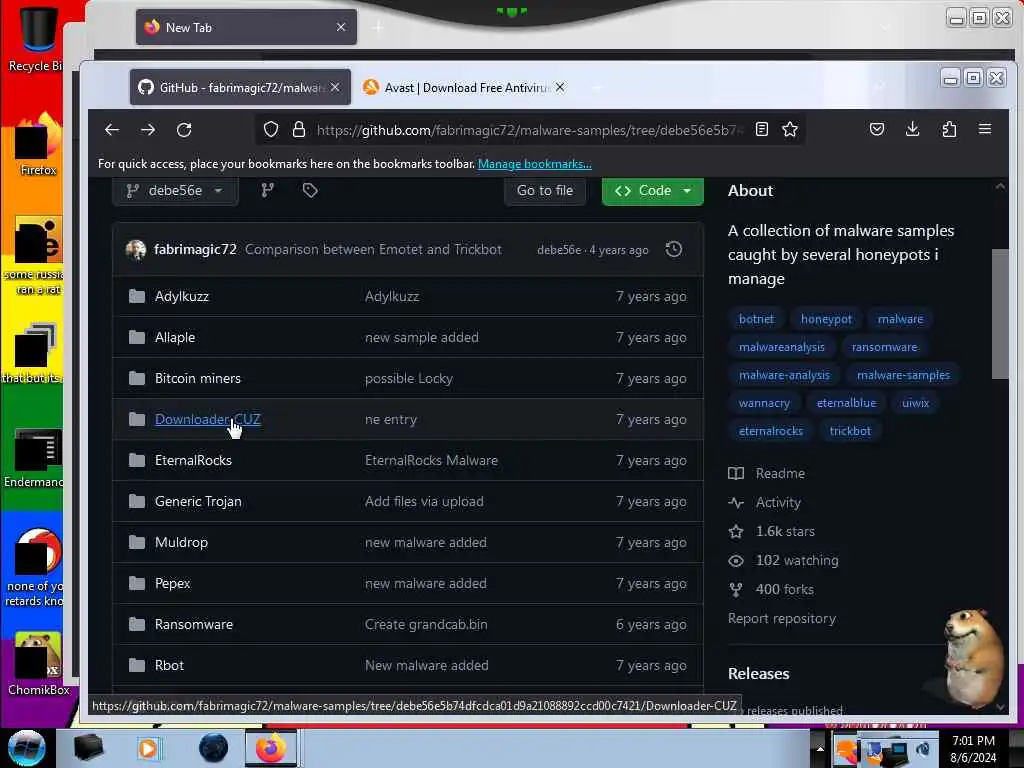Open the Readme link in About
The image size is (1024, 768).
point(767,473)
